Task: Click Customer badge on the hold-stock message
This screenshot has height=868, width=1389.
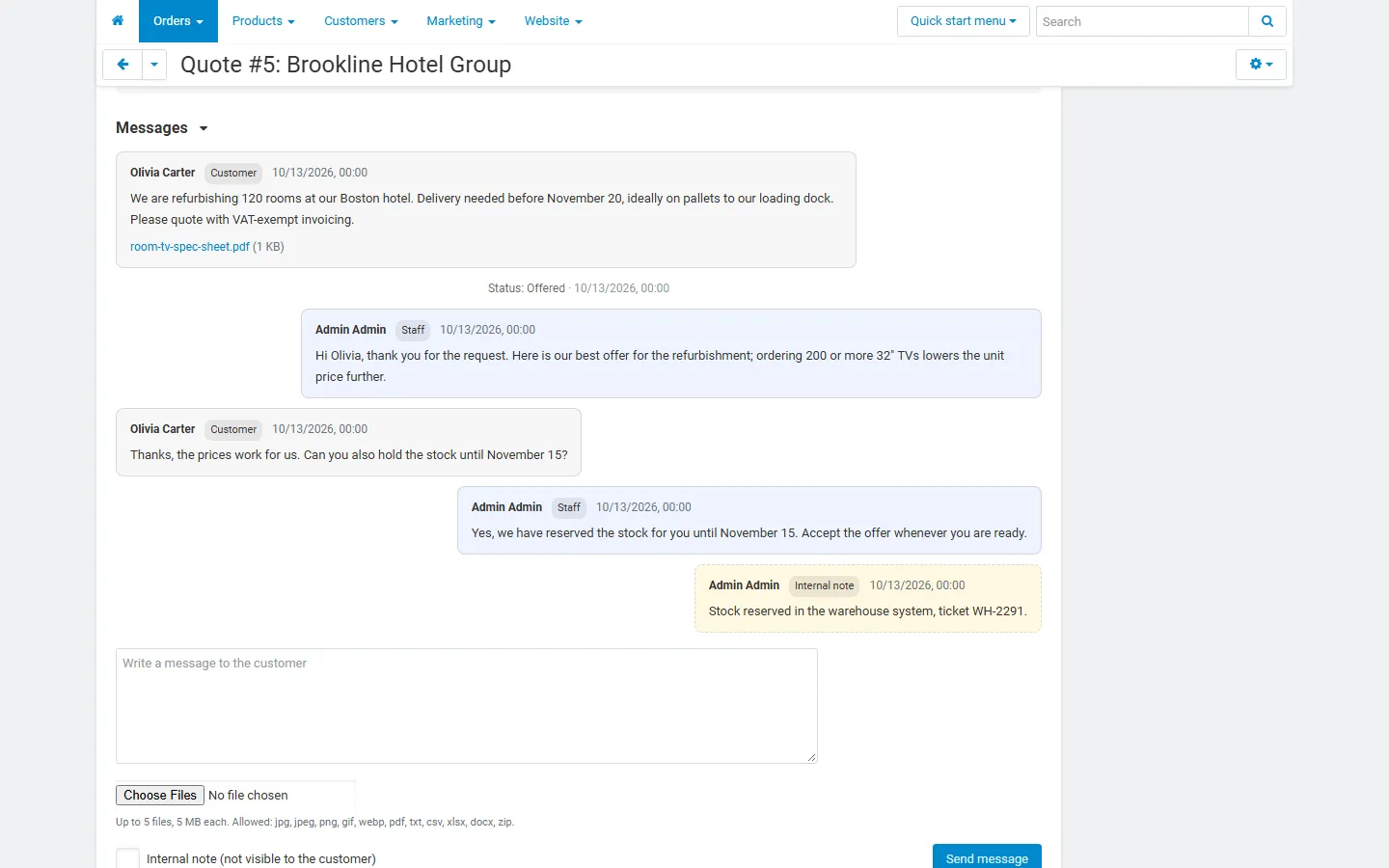Action: 233,429
